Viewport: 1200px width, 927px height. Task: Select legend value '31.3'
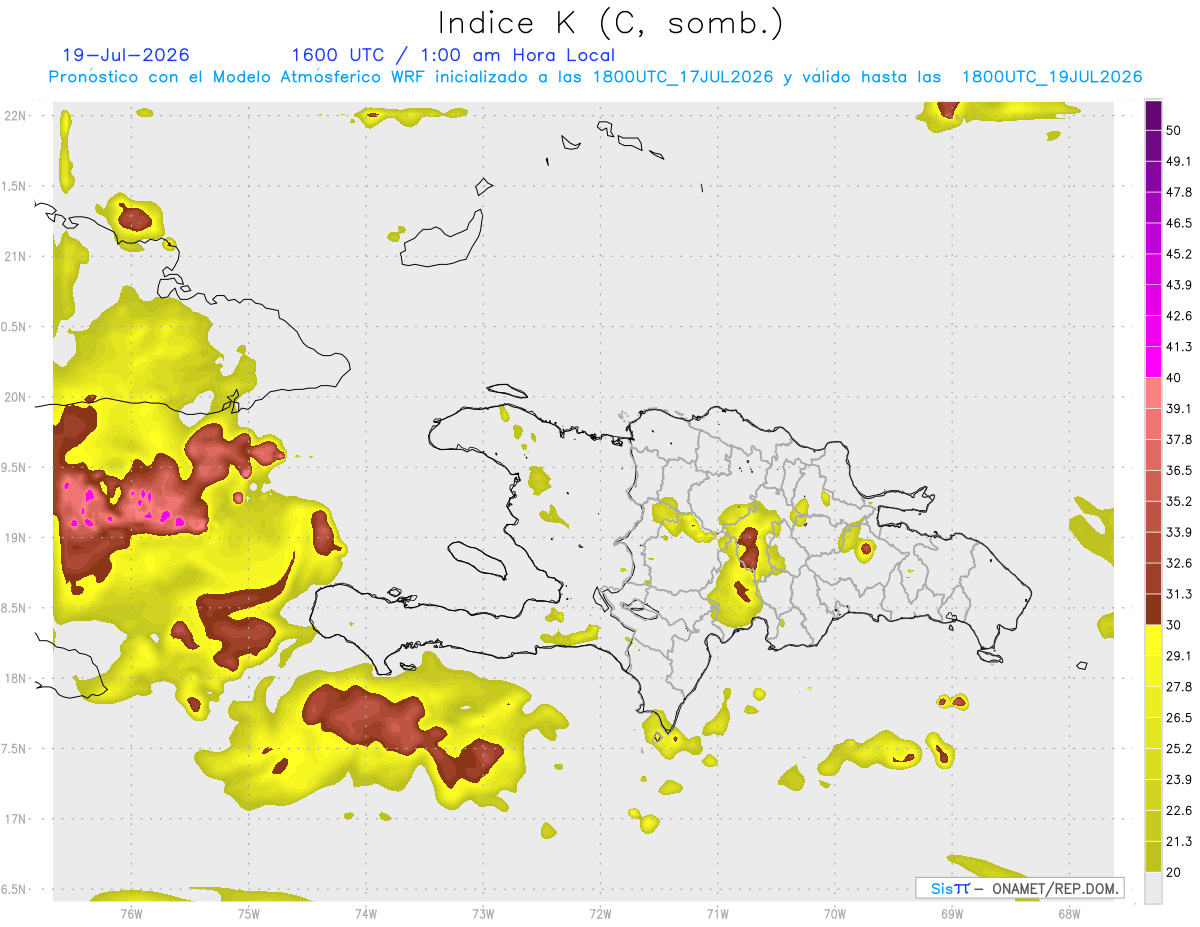pyautogui.click(x=1179, y=594)
